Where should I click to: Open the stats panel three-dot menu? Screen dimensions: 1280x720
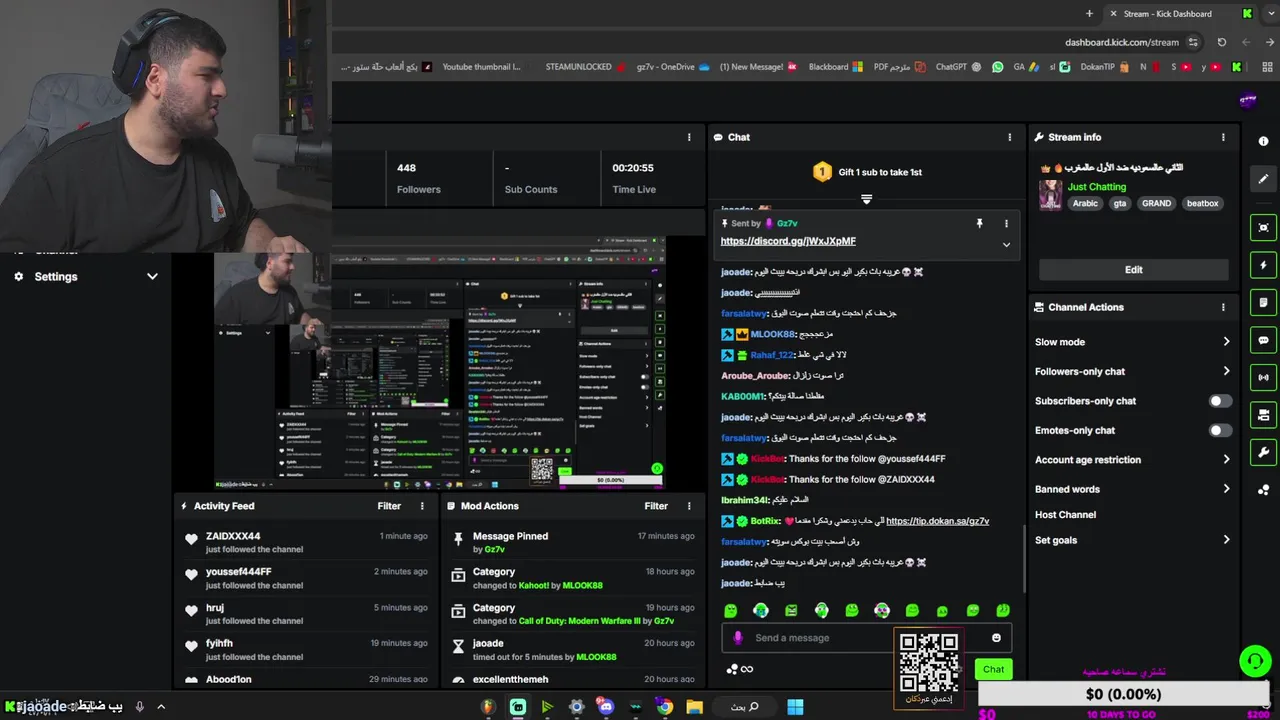[689, 137]
